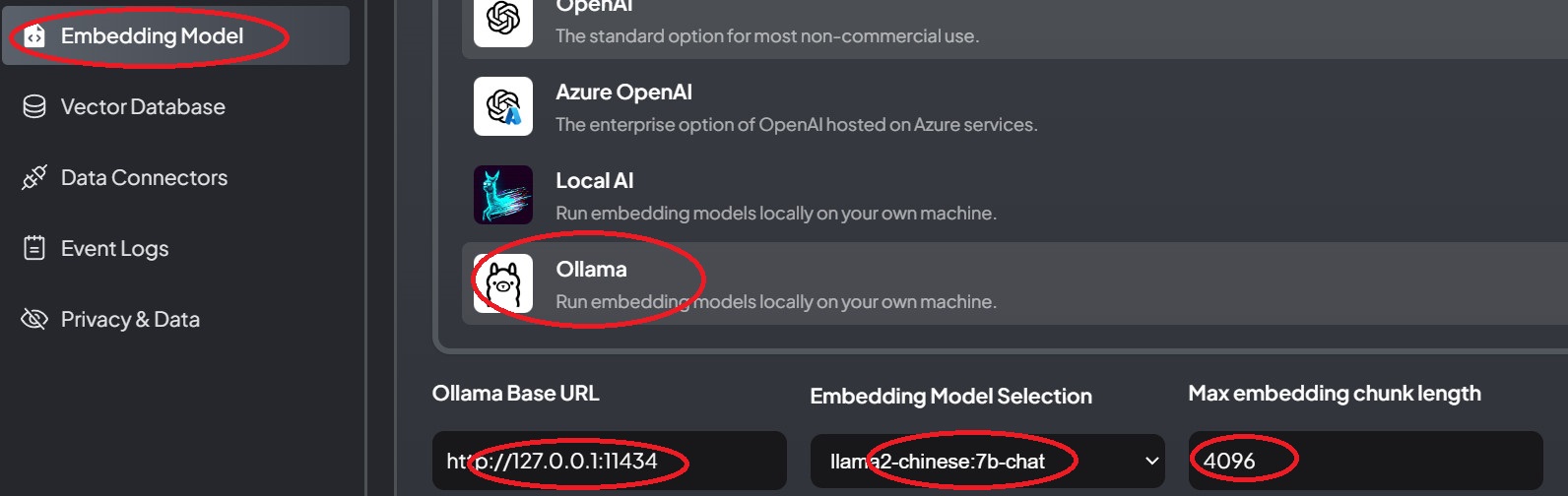Go to the Data Connectors section
Viewport: 1568px width, 496px height.
[144, 178]
